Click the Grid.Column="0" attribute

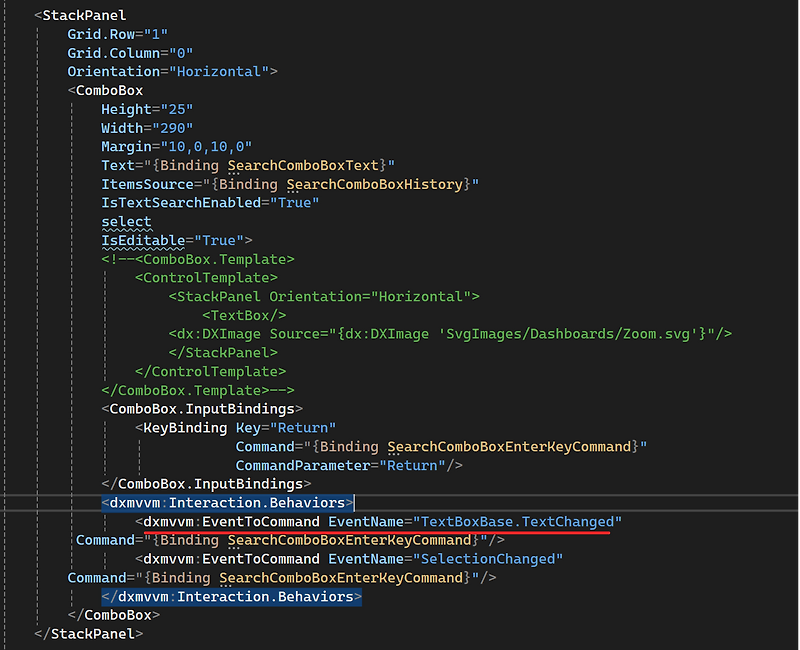pyautogui.click(x=130, y=53)
